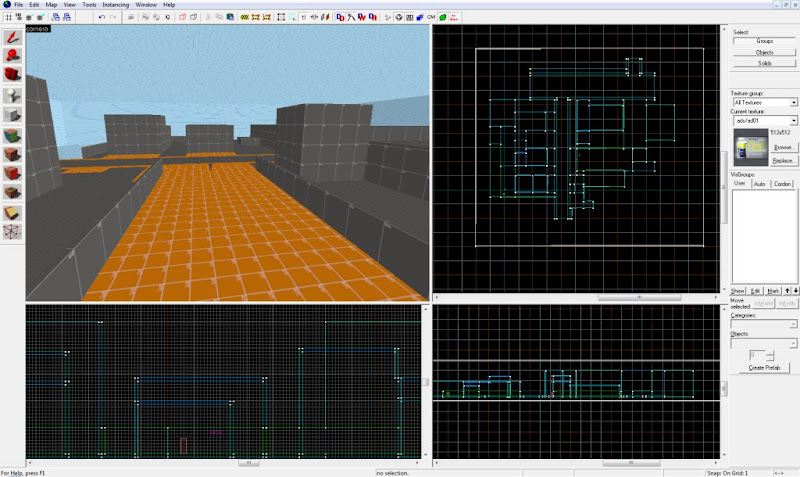Set selection mode to Groups

(764, 41)
